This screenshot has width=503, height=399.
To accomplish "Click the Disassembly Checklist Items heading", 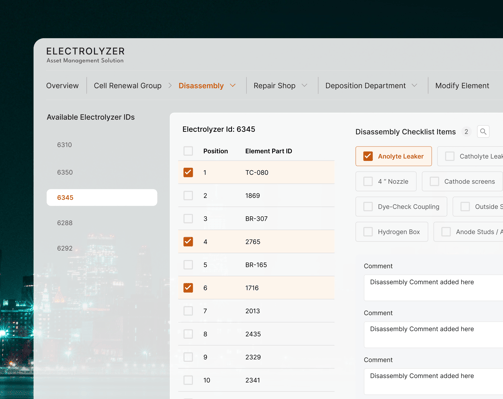I will (405, 132).
